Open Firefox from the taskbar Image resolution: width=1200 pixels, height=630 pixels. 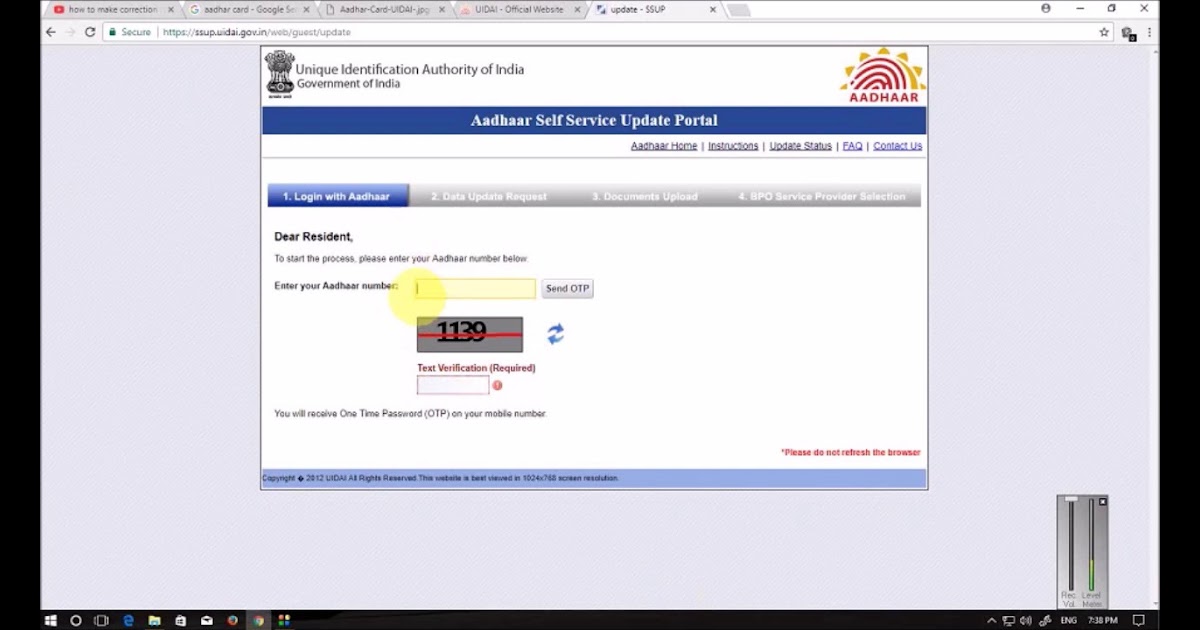[232, 620]
